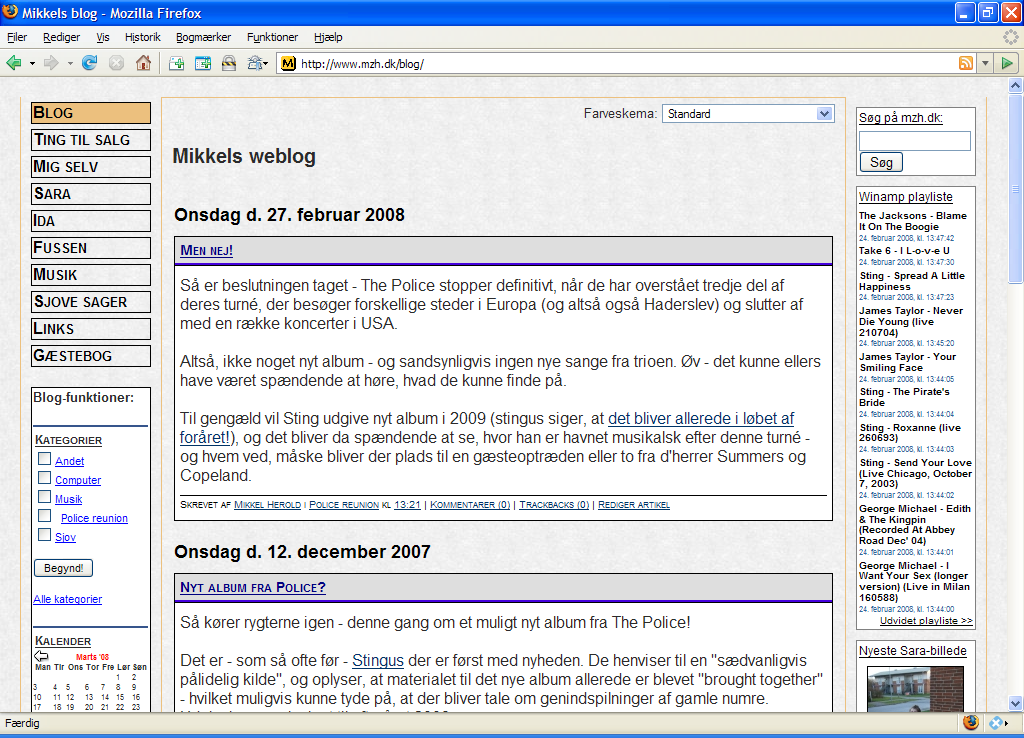Open the Alle kategorier link
Viewport: 1024px width, 738px height.
coord(67,599)
